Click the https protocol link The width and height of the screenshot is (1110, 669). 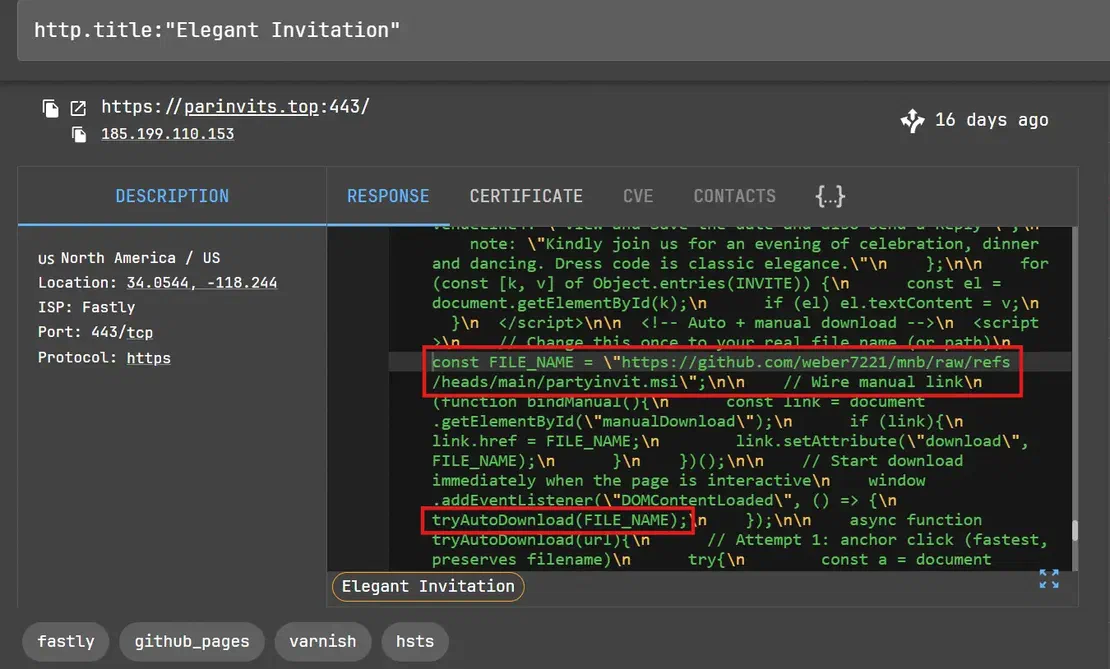[x=149, y=358]
